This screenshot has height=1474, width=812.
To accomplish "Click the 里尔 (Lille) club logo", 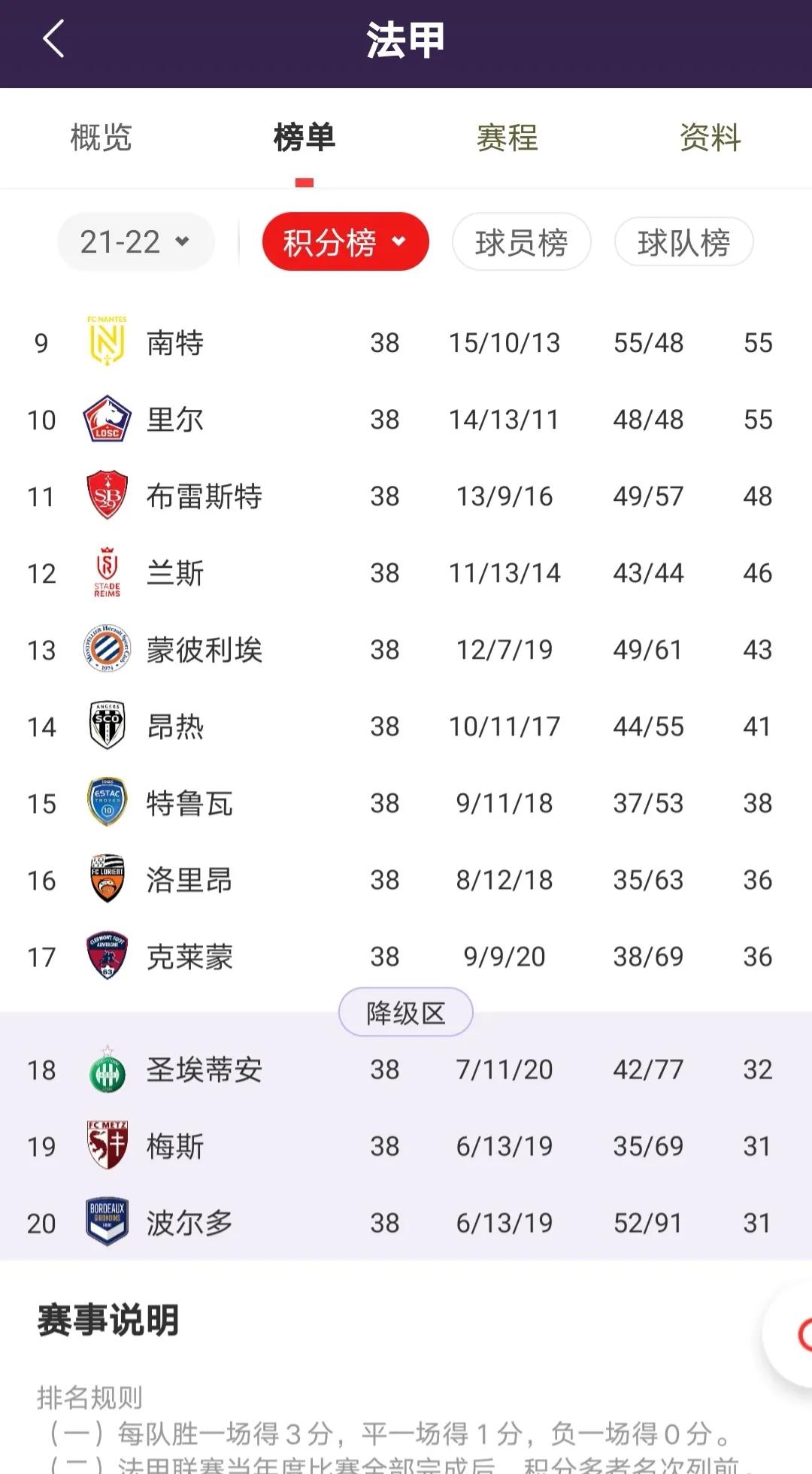I will pyautogui.click(x=105, y=419).
